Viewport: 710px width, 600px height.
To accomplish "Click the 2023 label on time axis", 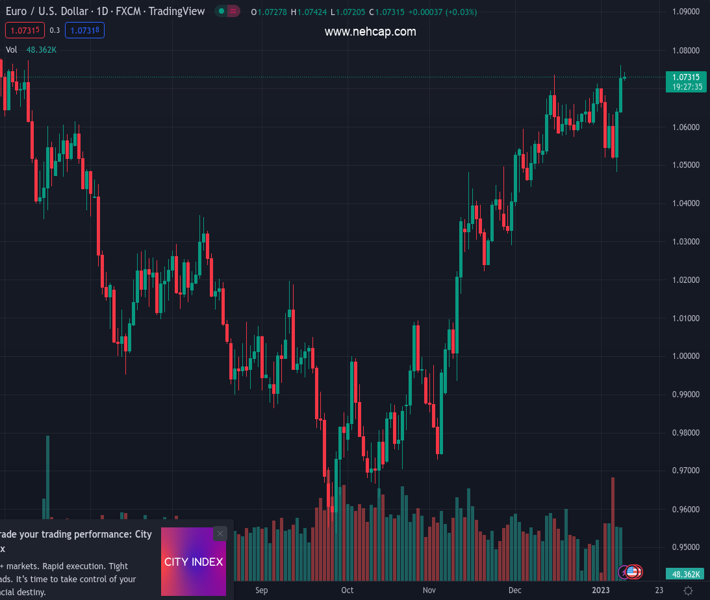I will pos(600,591).
